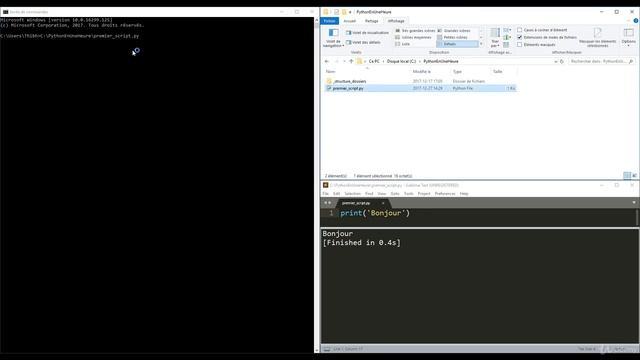Viewport: 640px width, 360px height.
Task: Open Sublime Text Help menu
Action: point(464,193)
